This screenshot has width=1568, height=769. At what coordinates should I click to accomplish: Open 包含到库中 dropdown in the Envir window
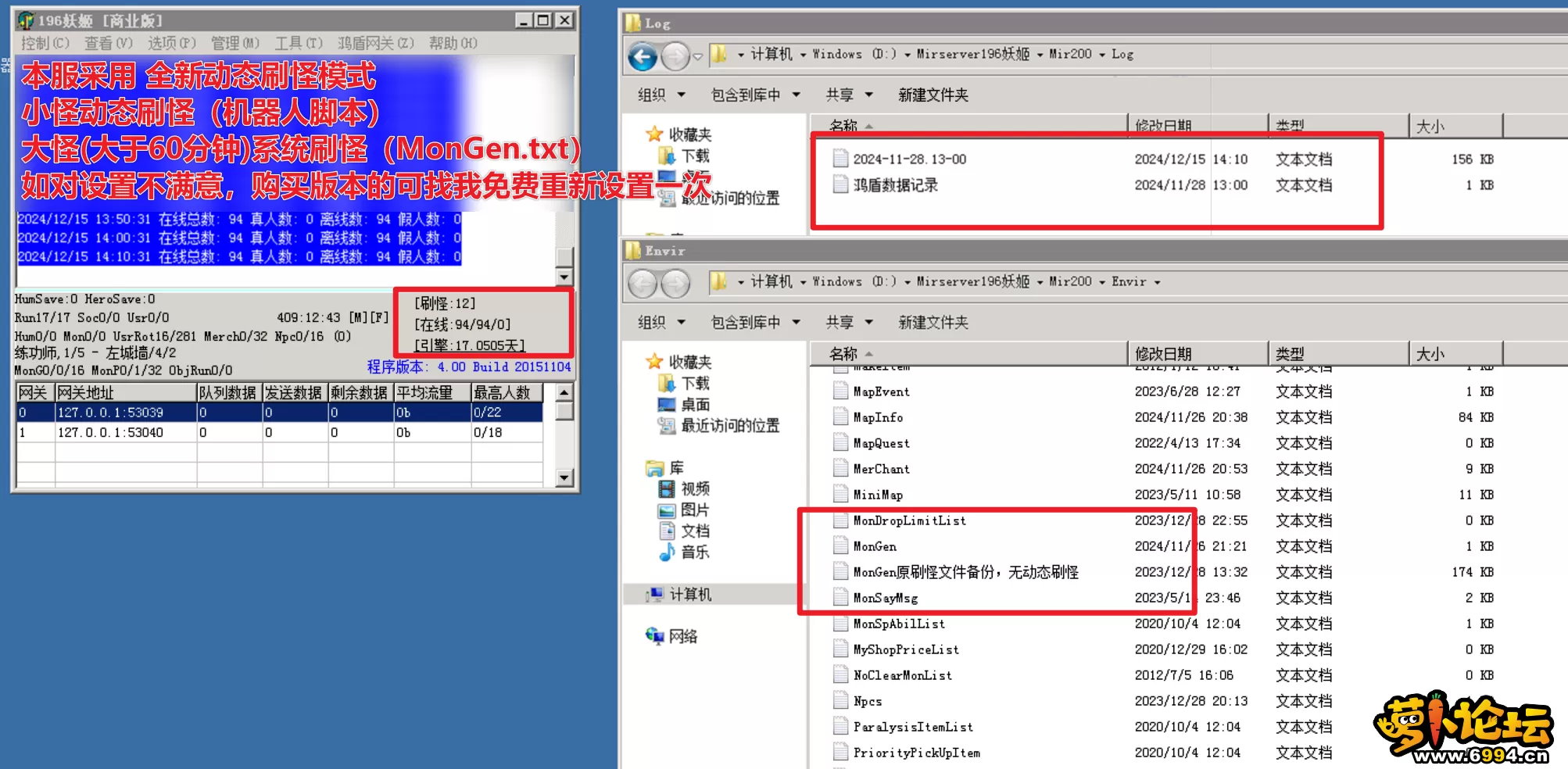755,322
